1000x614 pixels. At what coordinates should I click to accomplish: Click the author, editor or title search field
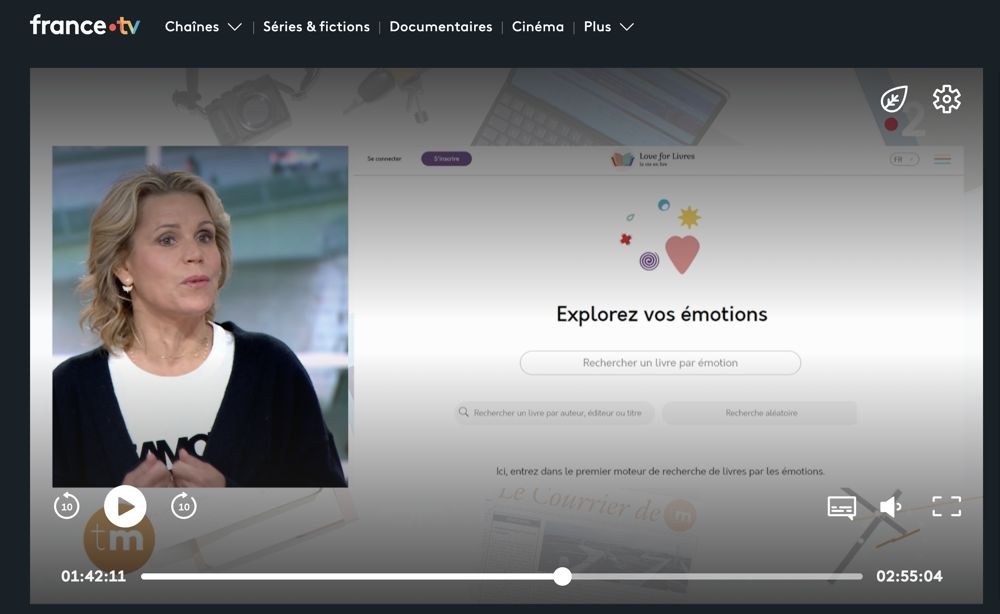554,413
